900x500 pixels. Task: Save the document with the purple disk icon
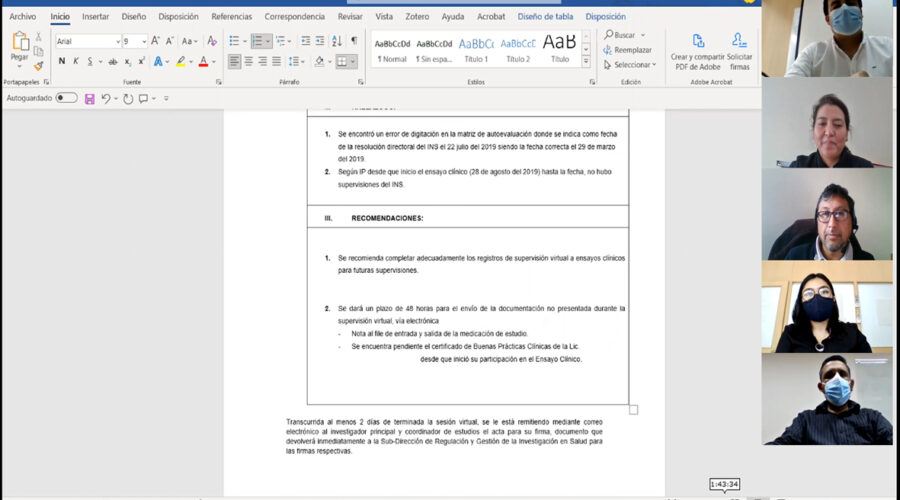(x=90, y=99)
